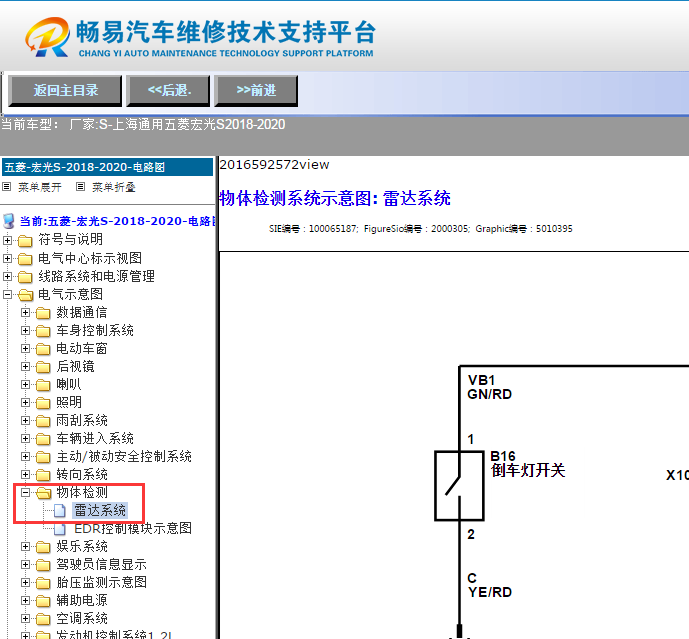Select the 照明 tree label
Image resolution: width=689 pixels, height=639 pixels.
[x=69, y=403]
